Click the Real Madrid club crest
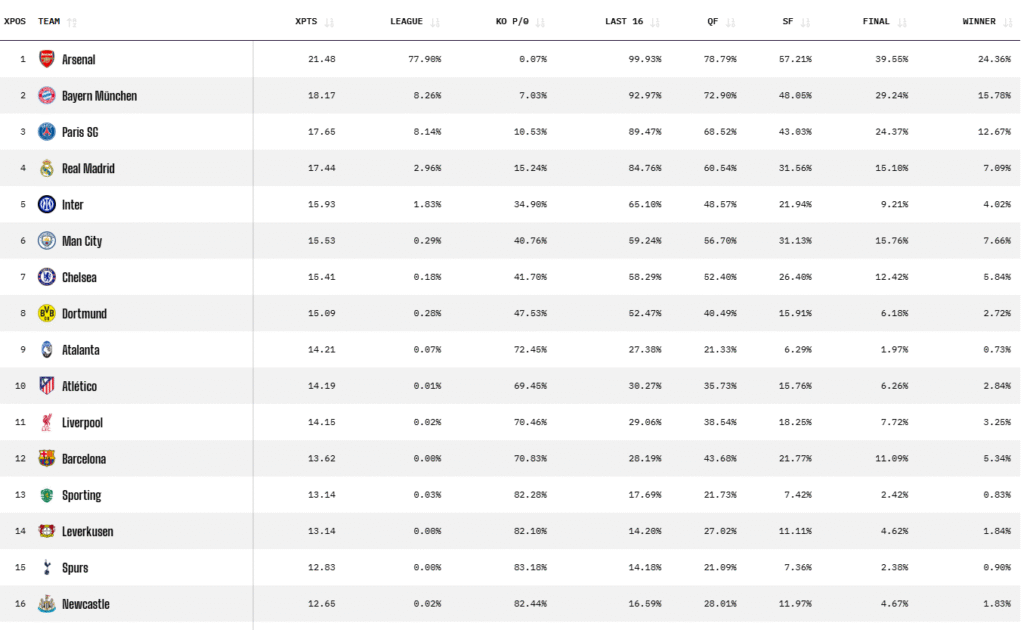 tap(46, 168)
